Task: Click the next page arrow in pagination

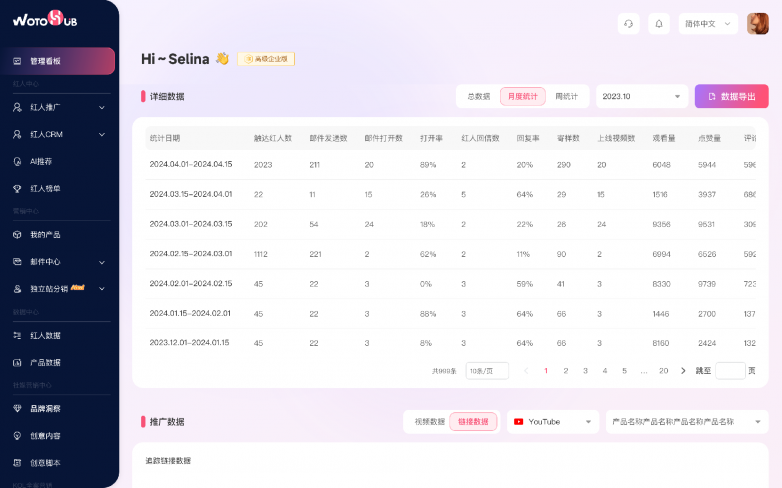Action: [683, 371]
